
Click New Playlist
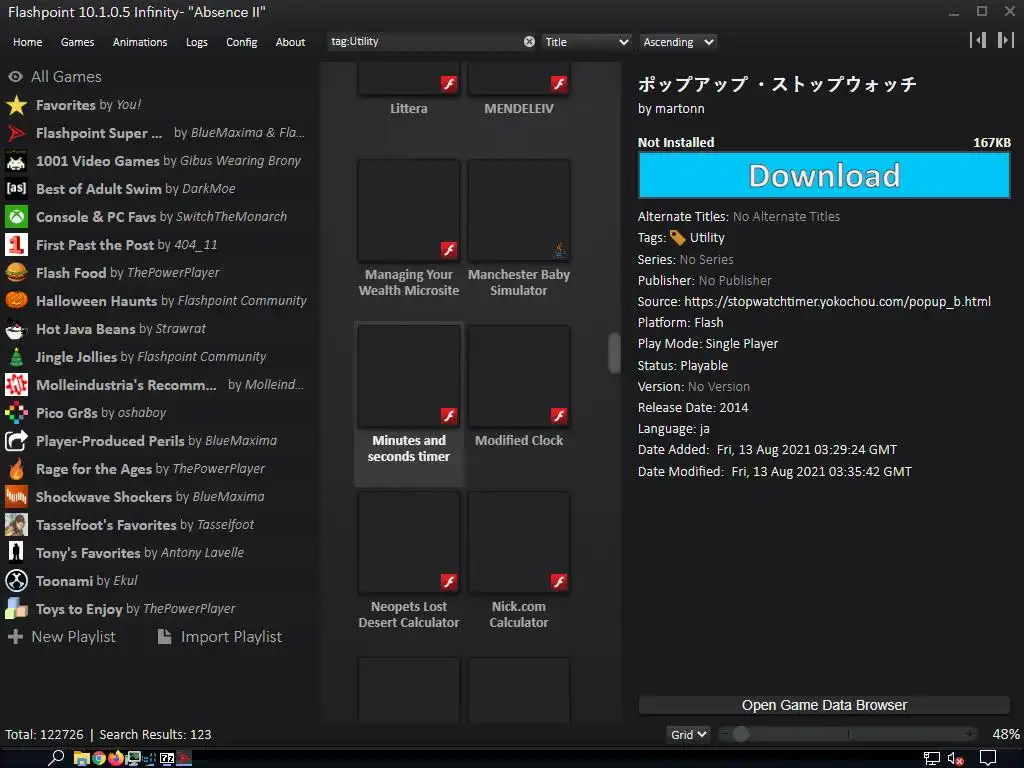pyautogui.click(x=62, y=637)
